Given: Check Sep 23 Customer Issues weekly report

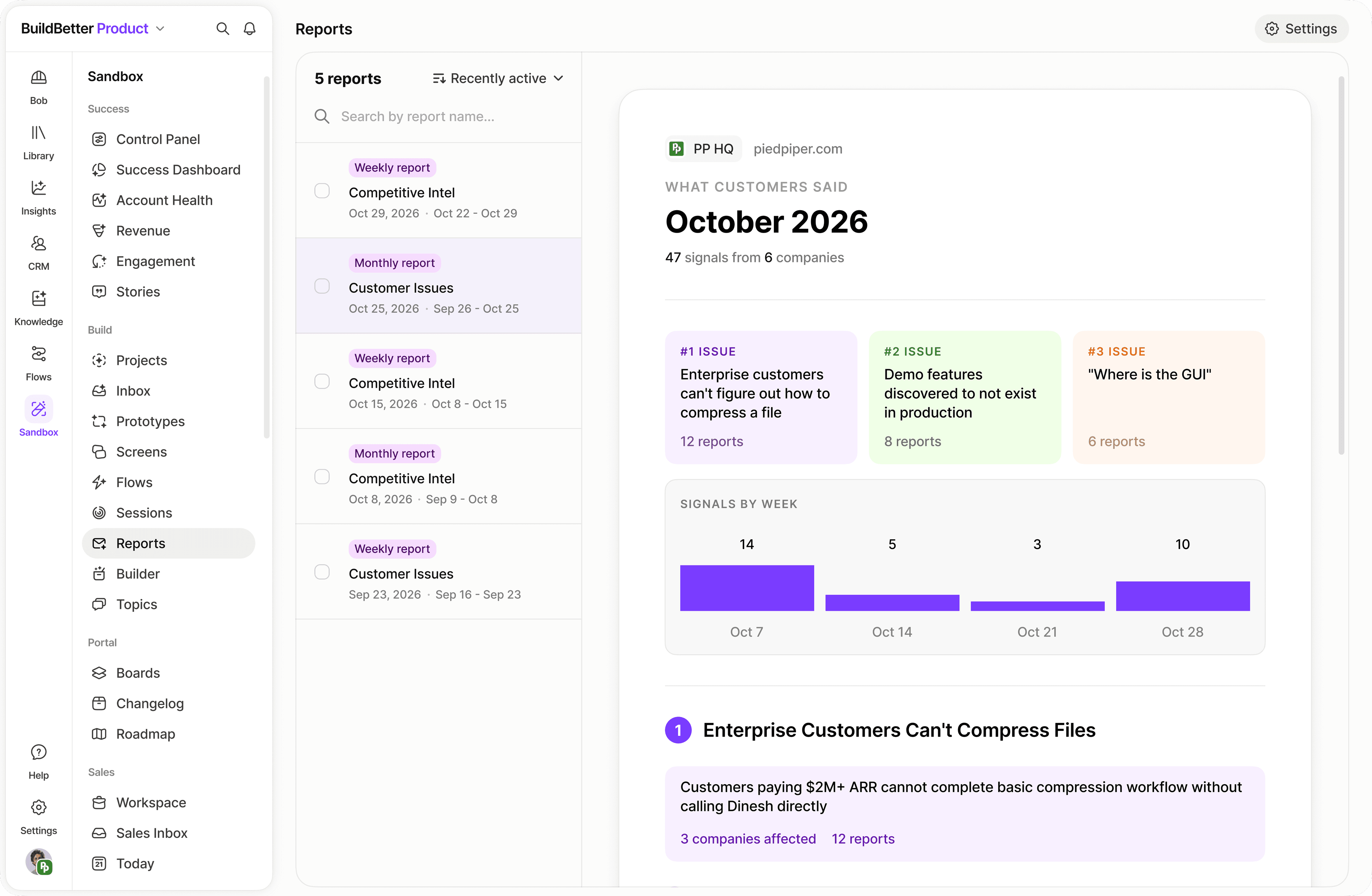Looking at the screenshot, I should [322, 572].
